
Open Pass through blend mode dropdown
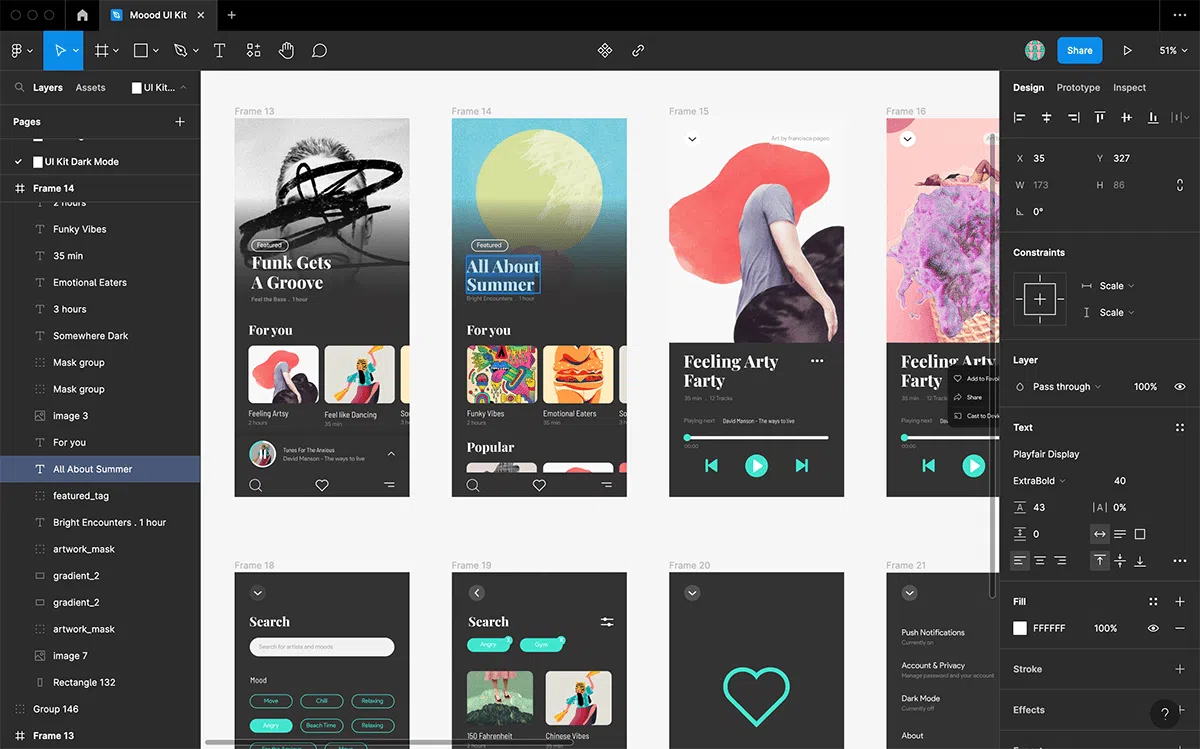pyautogui.click(x=1066, y=387)
